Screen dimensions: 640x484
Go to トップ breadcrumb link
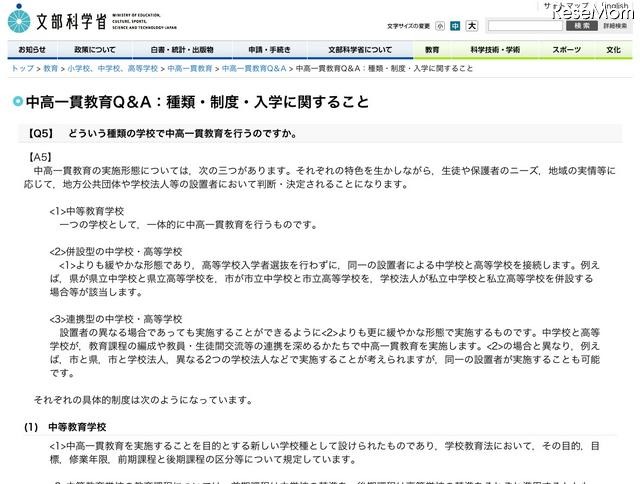point(22,69)
